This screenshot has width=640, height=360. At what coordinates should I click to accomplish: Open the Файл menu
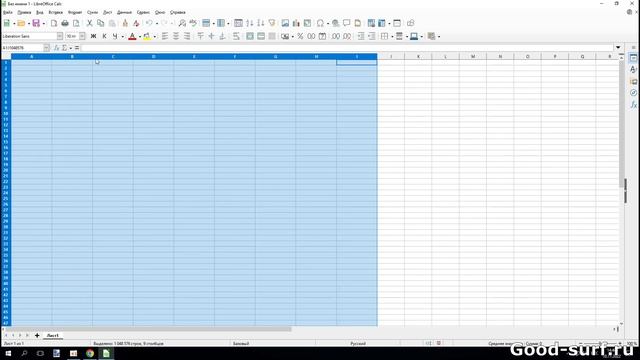8,12
